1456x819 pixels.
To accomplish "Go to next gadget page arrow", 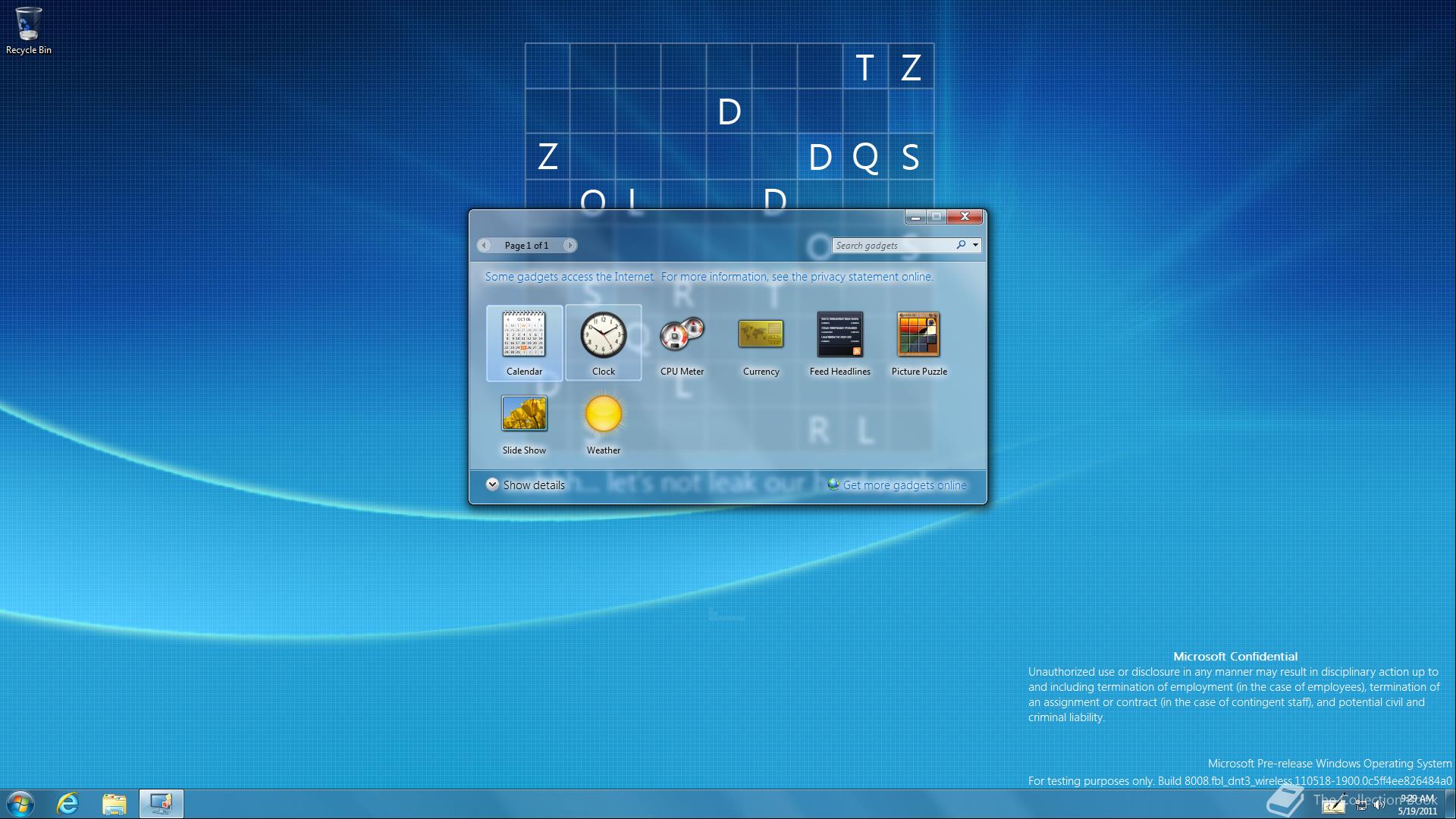I will click(570, 245).
